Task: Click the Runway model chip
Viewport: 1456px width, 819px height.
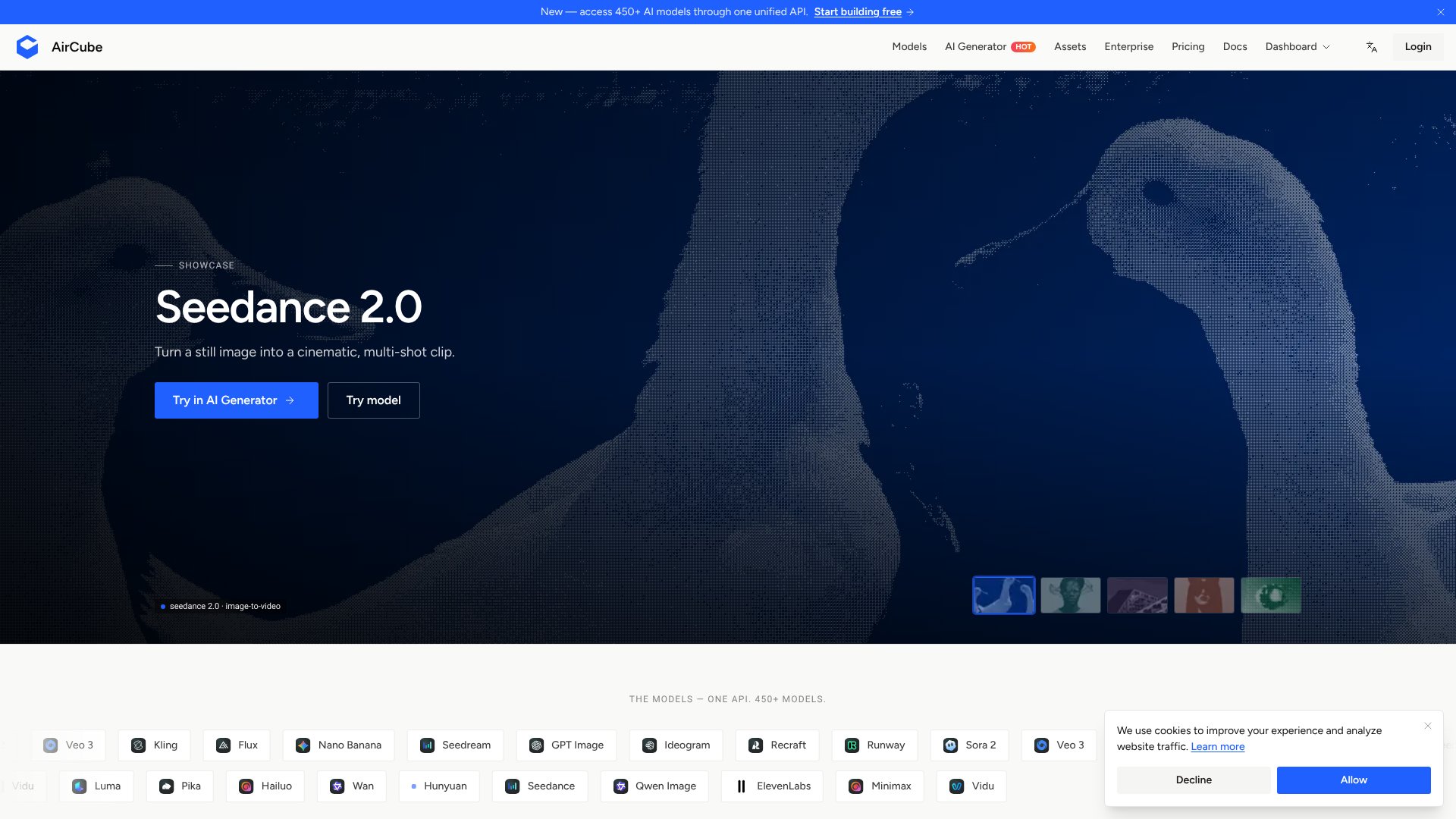Action: 875,745
